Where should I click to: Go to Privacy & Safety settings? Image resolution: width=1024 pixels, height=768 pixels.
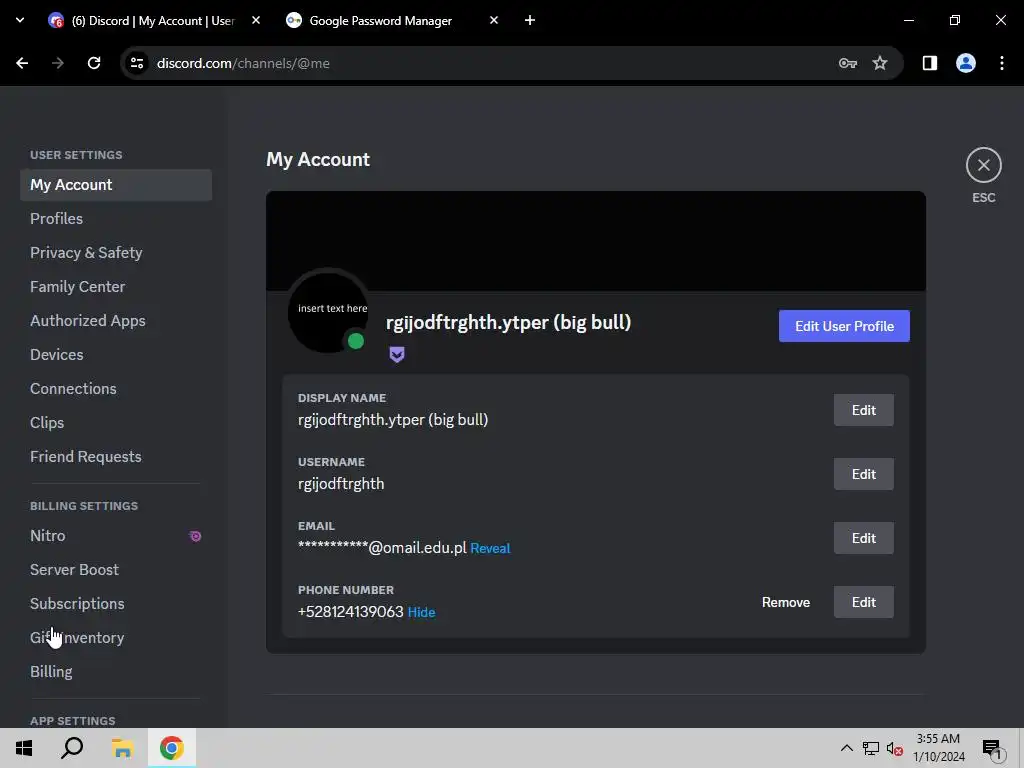pyautogui.click(x=116, y=253)
